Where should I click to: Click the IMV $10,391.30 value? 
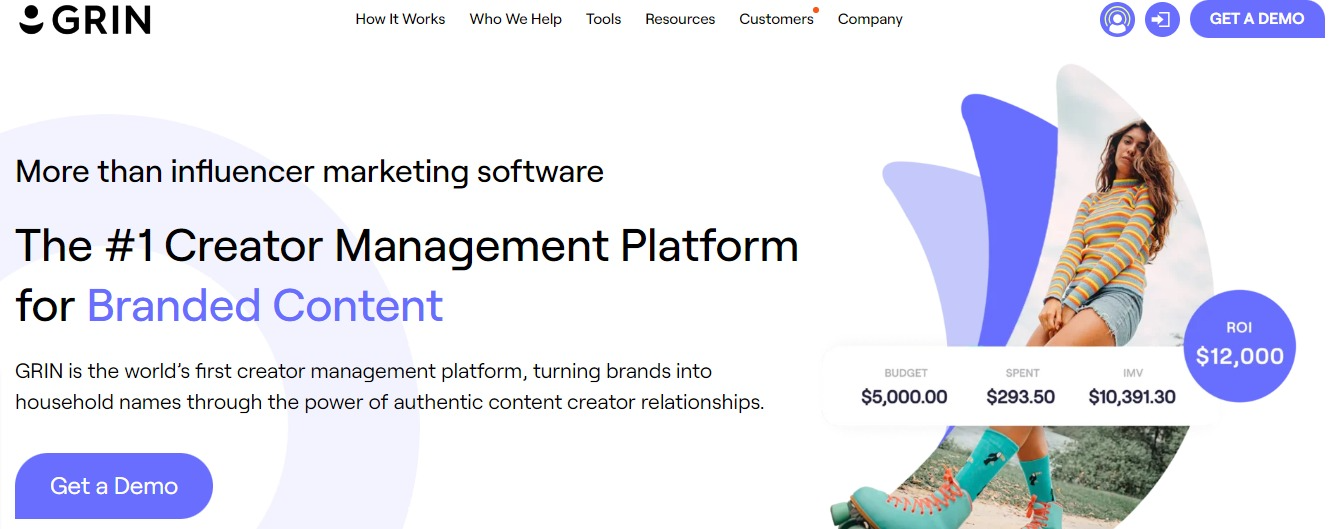coord(1132,397)
